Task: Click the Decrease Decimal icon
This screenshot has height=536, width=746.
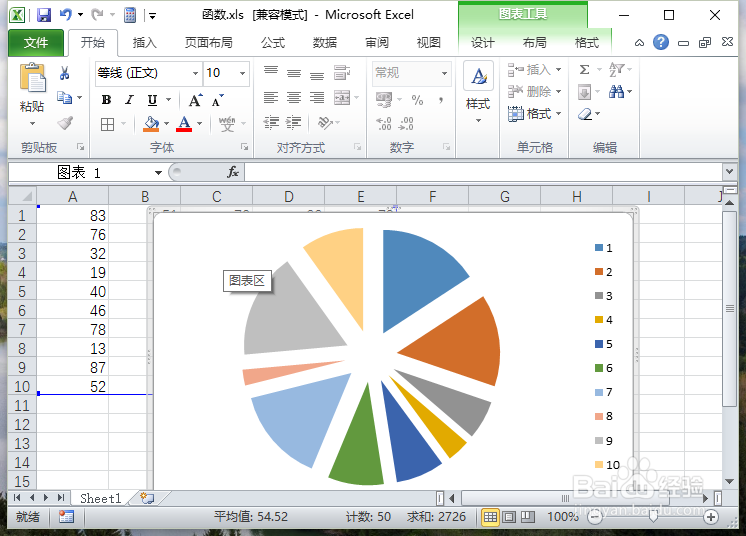Action: (x=406, y=124)
